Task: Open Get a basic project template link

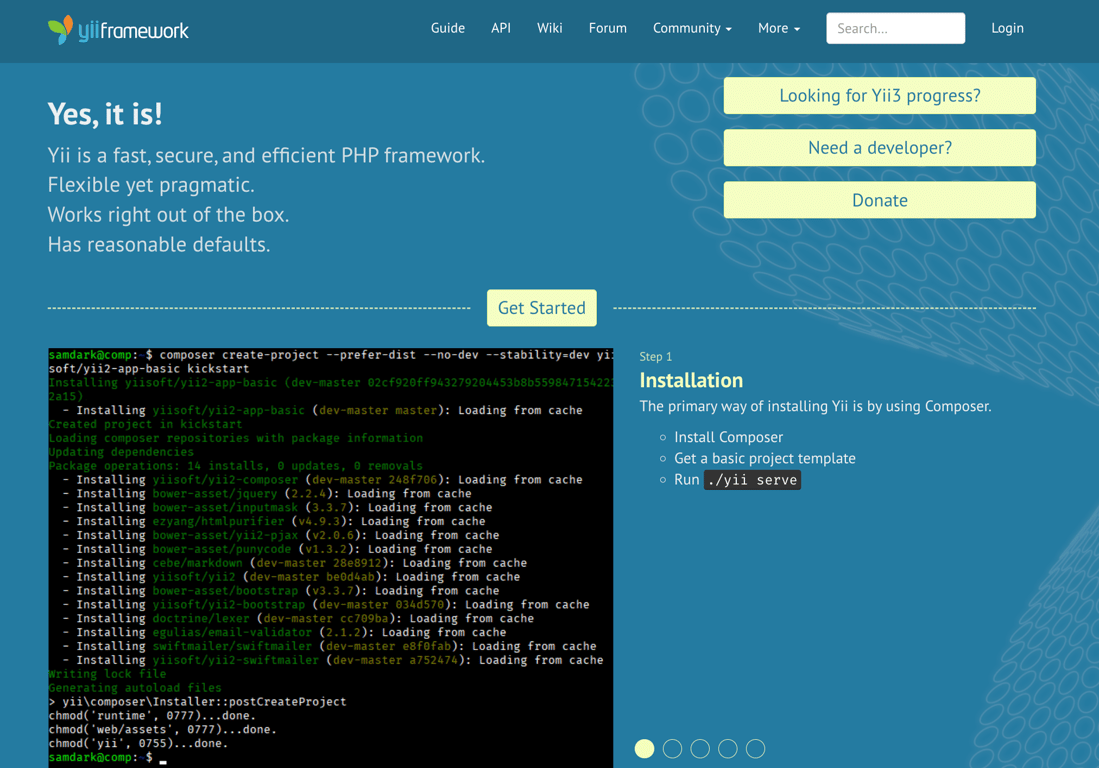Action: [x=765, y=458]
